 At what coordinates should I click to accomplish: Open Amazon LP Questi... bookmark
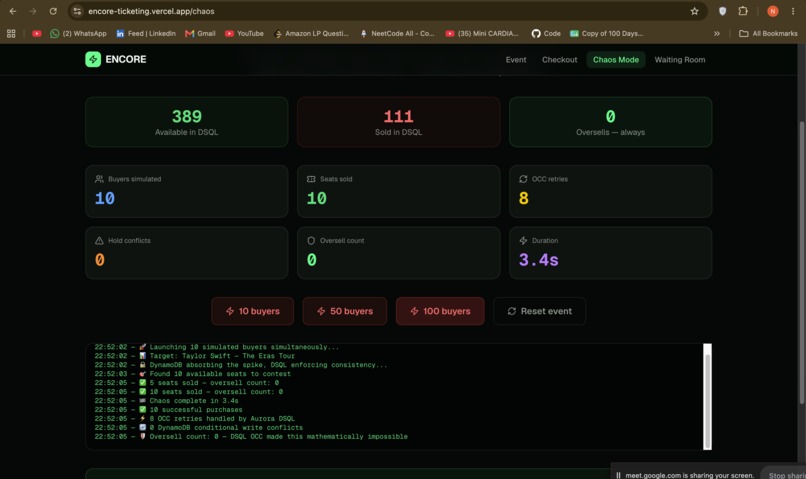(x=311, y=33)
